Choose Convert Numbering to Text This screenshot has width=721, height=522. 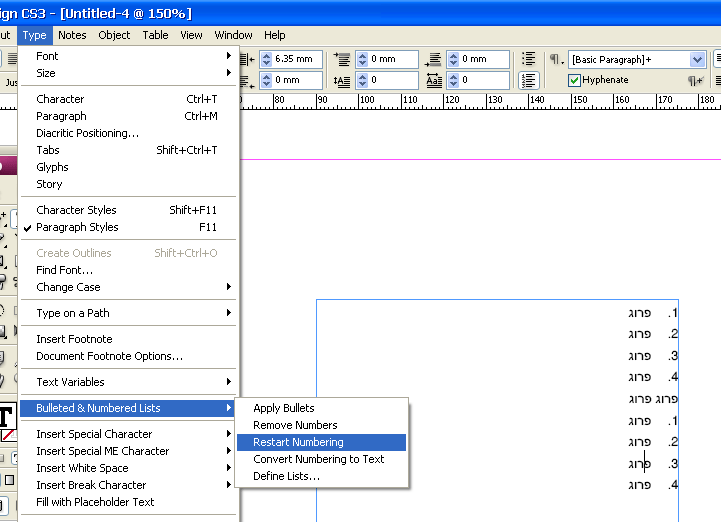point(321,459)
